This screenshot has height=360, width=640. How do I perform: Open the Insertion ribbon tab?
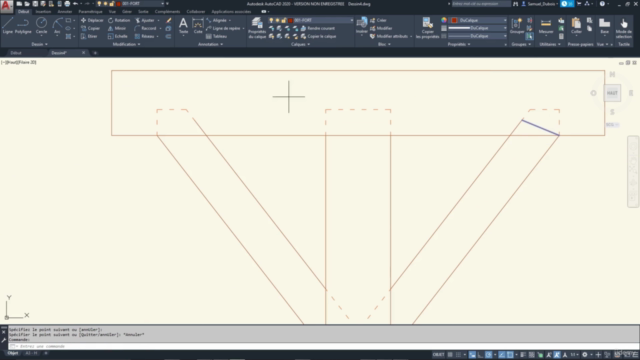(x=43, y=11)
